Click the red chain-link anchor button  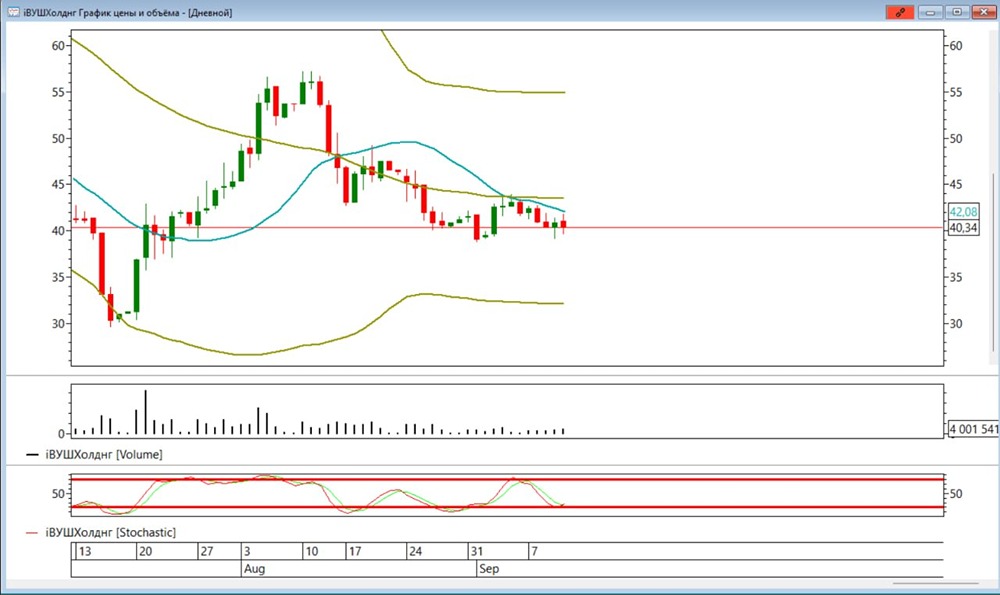tap(900, 12)
